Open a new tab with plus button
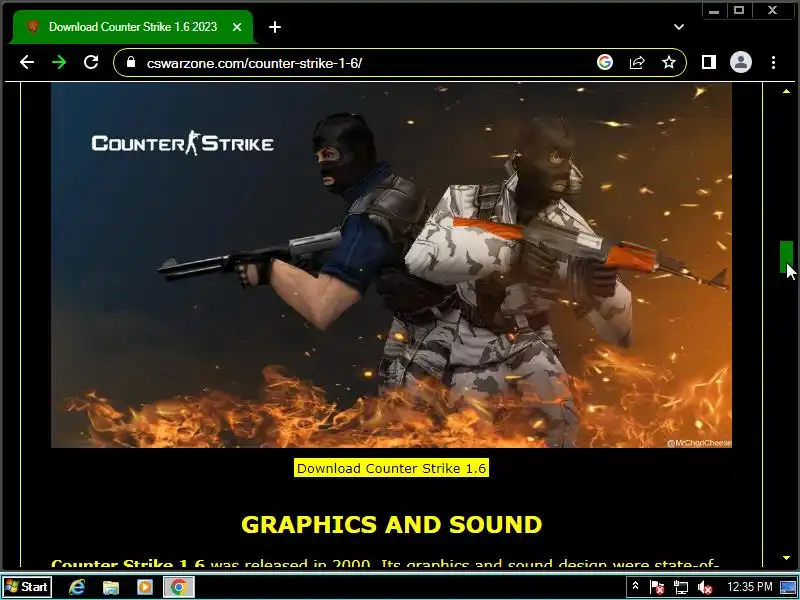 coord(275,27)
